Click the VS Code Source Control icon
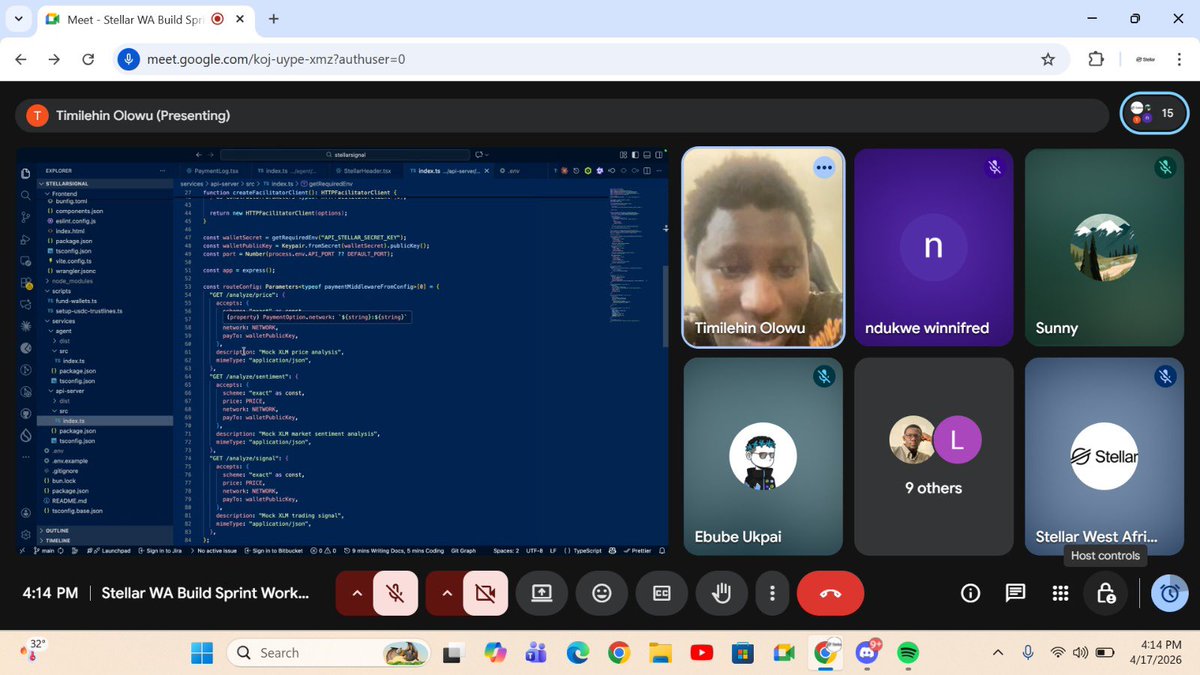 point(25,215)
